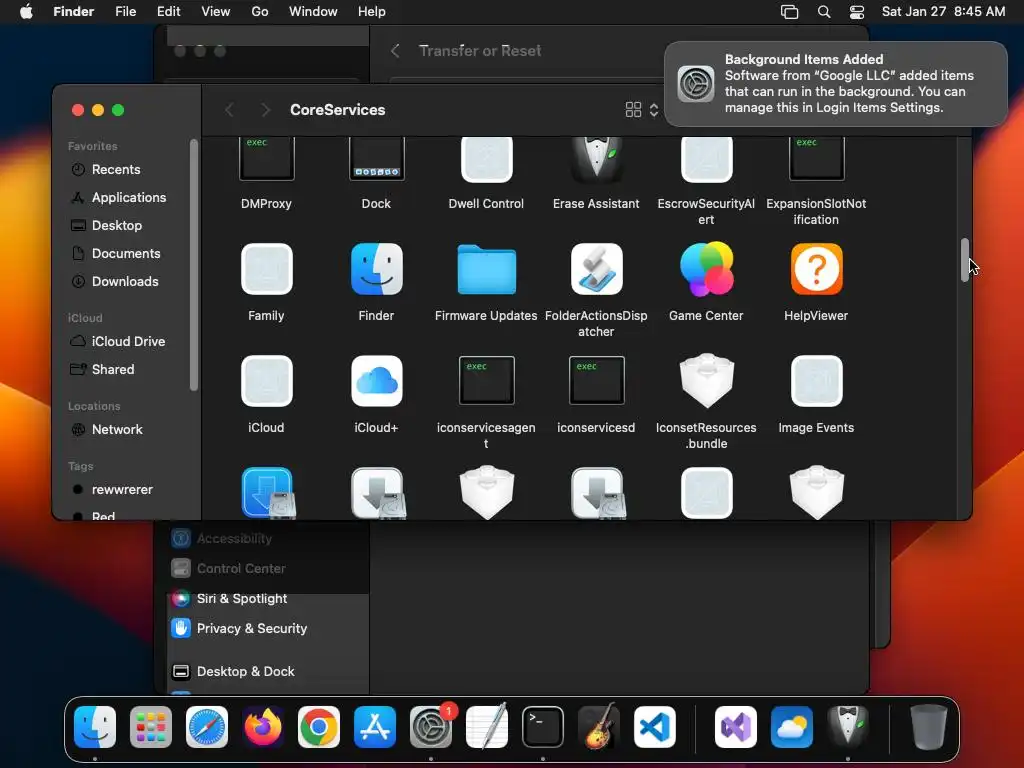Open the File menu
1024x768 pixels.
coord(125,12)
